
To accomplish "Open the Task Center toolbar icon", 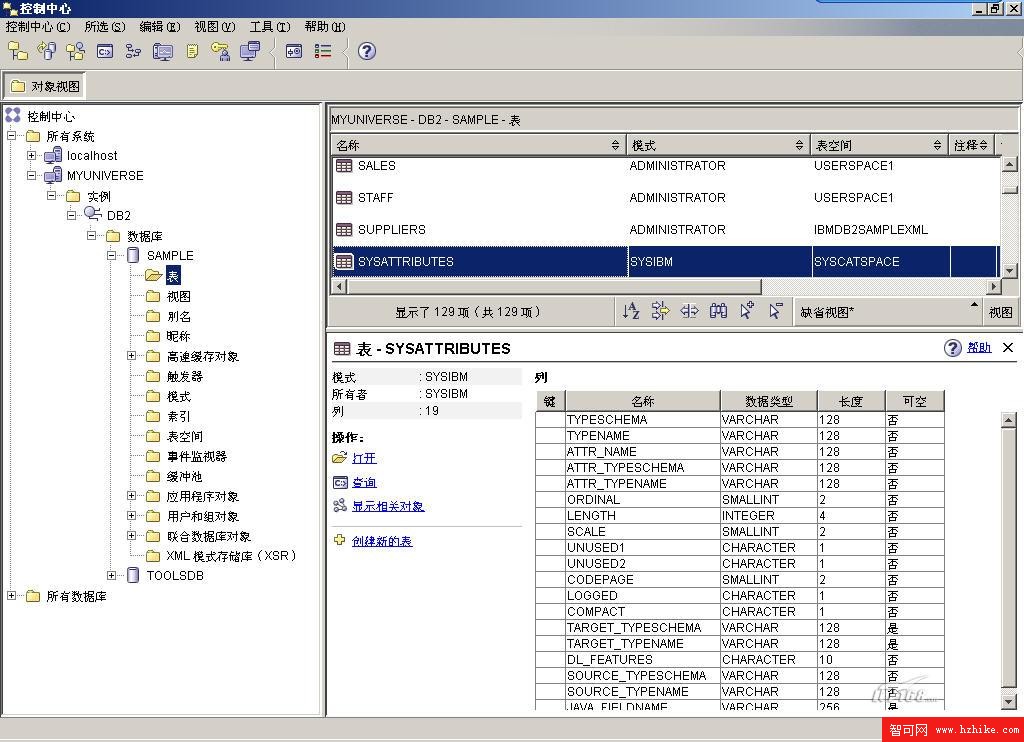I will click(133, 51).
